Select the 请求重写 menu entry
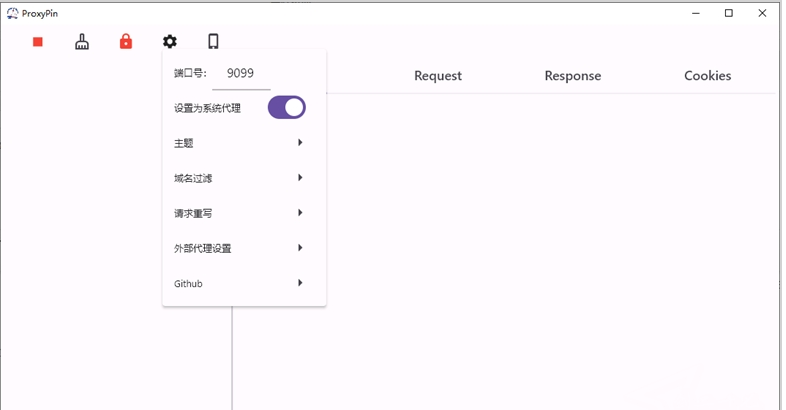Screen dimensions: 786x410 point(193,213)
